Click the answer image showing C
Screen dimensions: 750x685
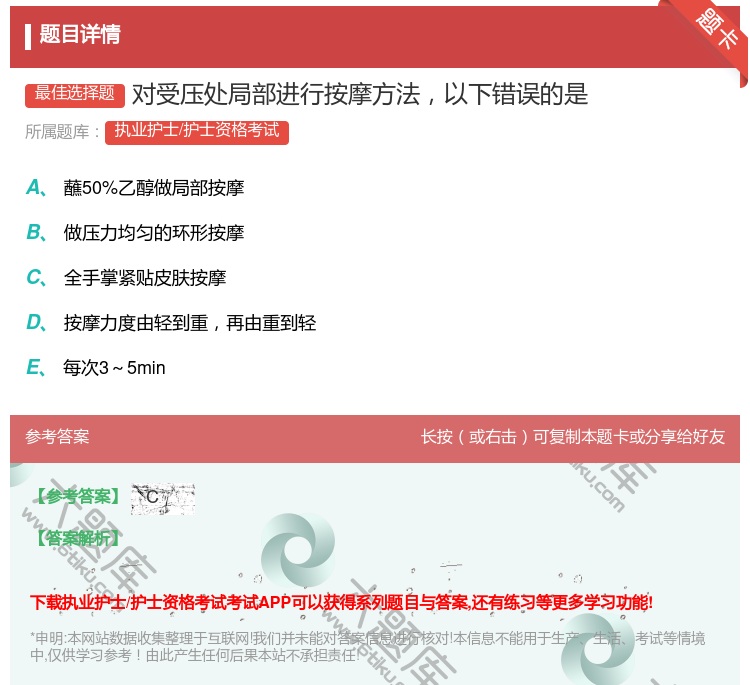tap(163, 499)
